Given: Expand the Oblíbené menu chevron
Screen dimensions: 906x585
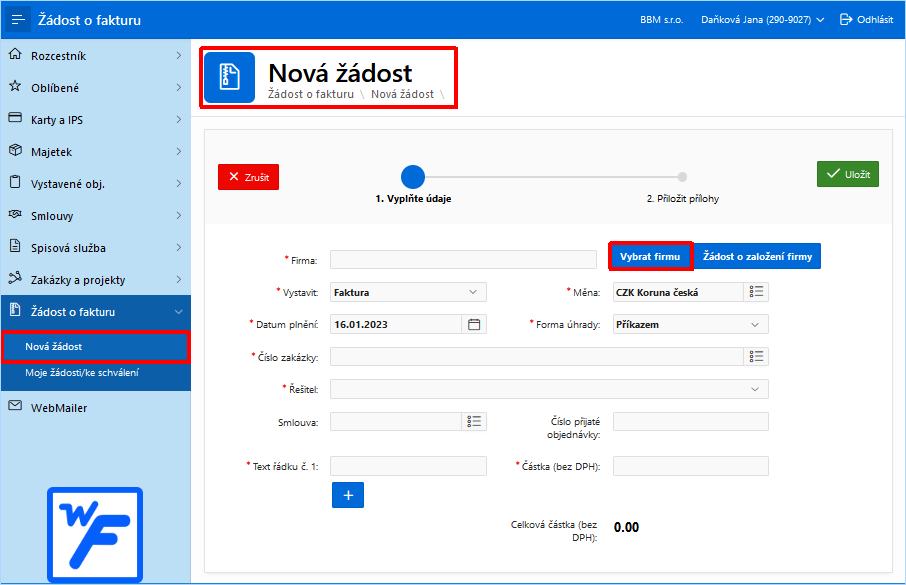Looking at the screenshot, I should (179, 87).
